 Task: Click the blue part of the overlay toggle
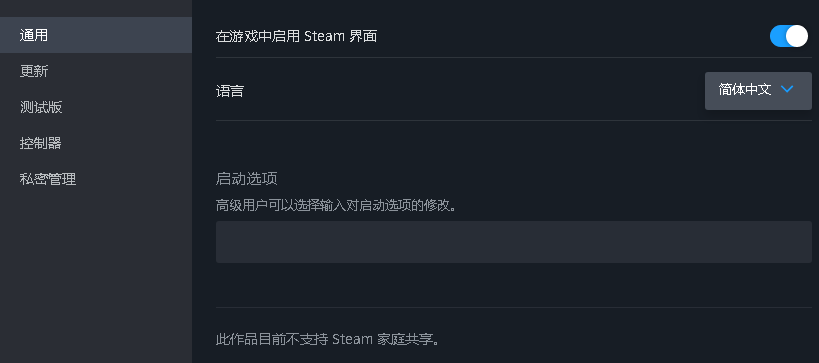[778, 36]
